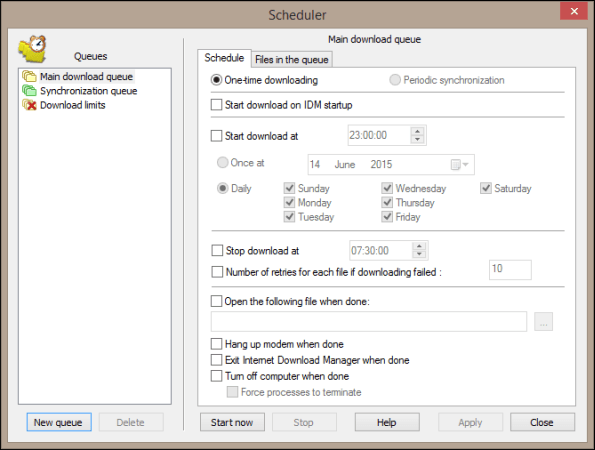This screenshot has height=450, width=595.
Task: Toggle the Wednesday checkbox
Action: [x=387, y=188]
